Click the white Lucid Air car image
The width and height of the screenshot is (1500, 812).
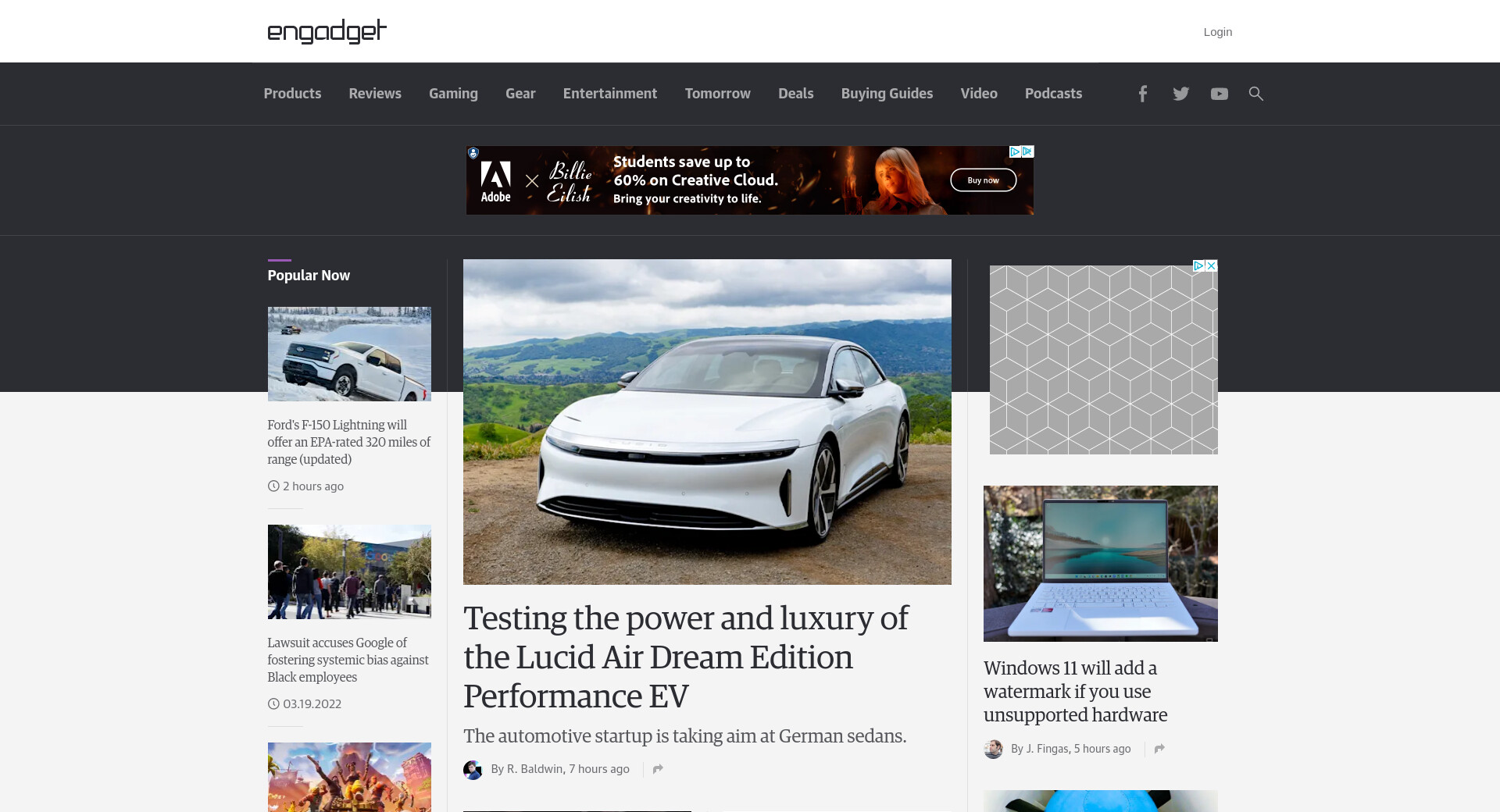(707, 422)
